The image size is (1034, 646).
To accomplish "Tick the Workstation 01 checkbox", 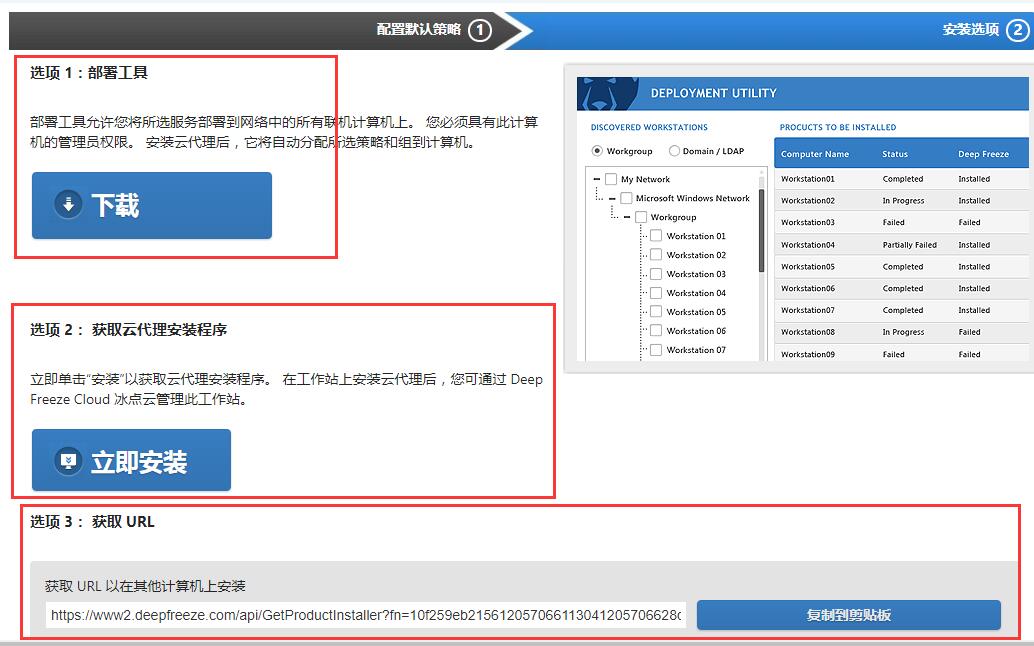I will click(656, 236).
